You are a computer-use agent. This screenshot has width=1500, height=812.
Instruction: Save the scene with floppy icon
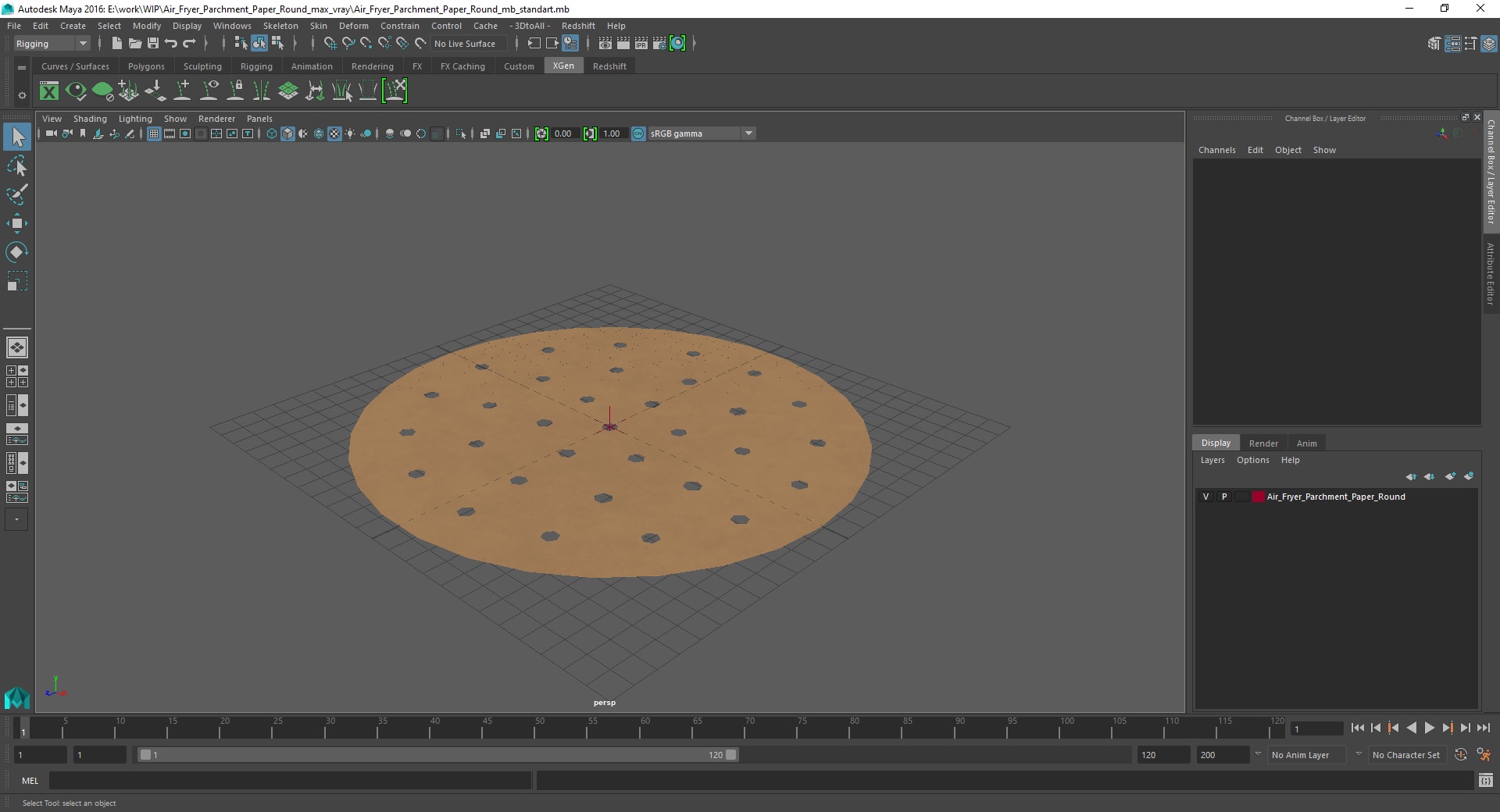153,44
